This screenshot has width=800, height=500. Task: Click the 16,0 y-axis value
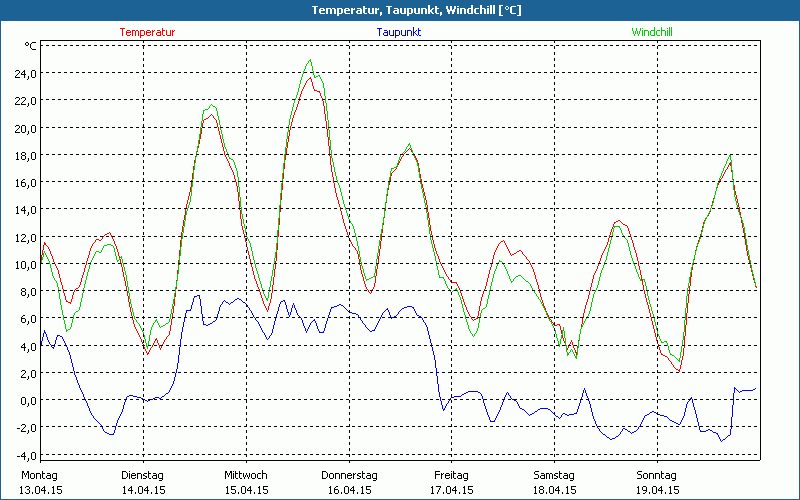click(26, 182)
